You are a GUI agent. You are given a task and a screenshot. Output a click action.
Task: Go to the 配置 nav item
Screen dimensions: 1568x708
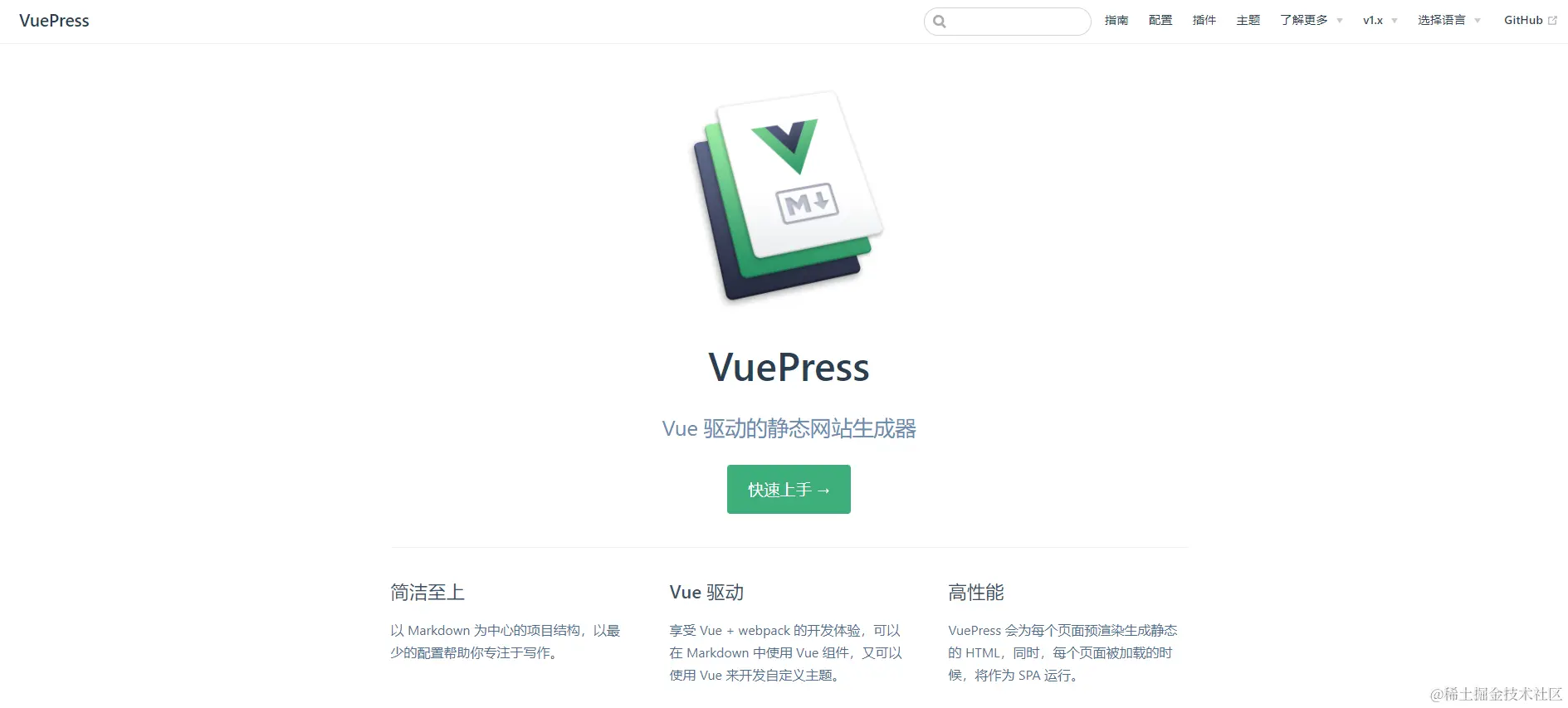(x=1160, y=21)
